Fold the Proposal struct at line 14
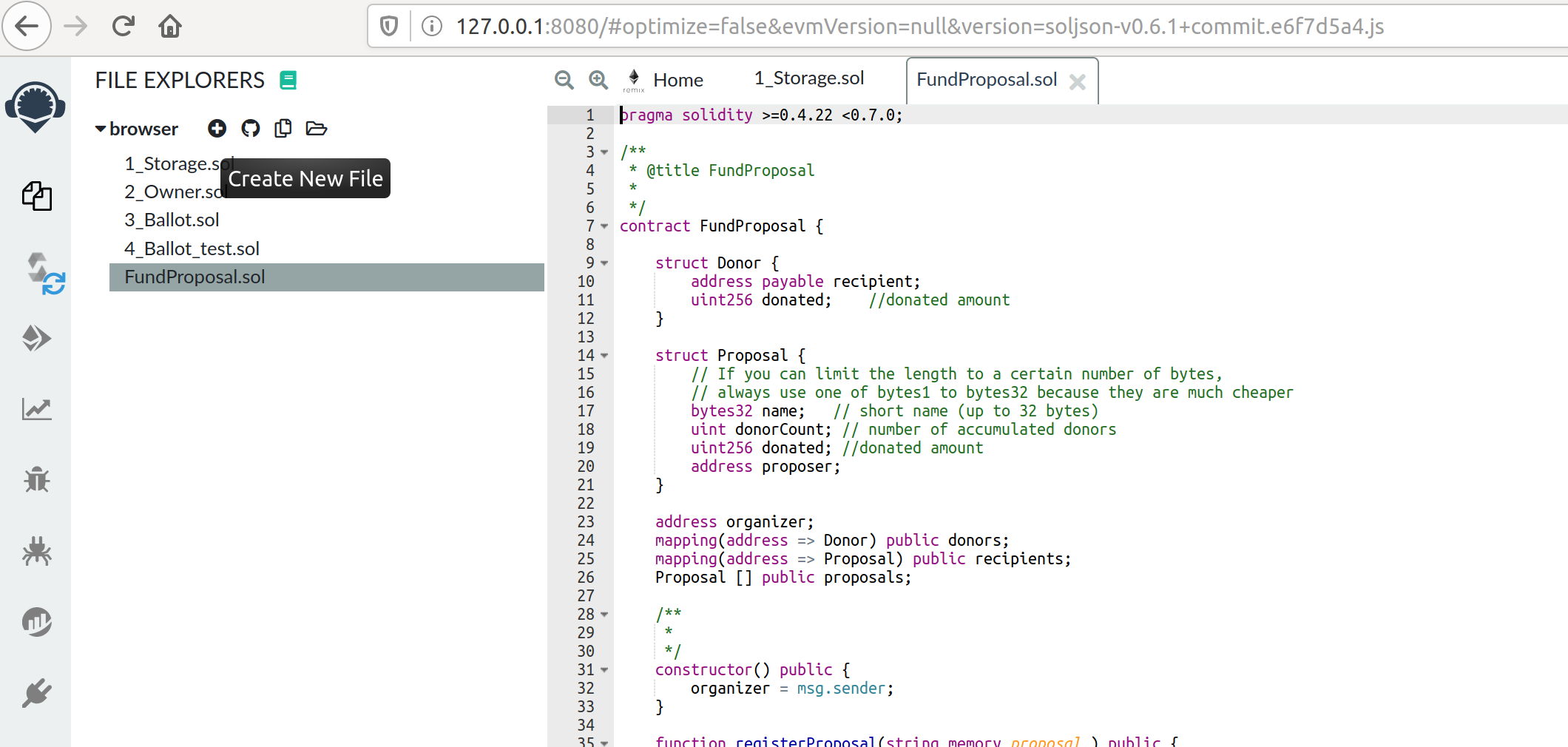Screen dimensions: 1568x747 (x=604, y=356)
